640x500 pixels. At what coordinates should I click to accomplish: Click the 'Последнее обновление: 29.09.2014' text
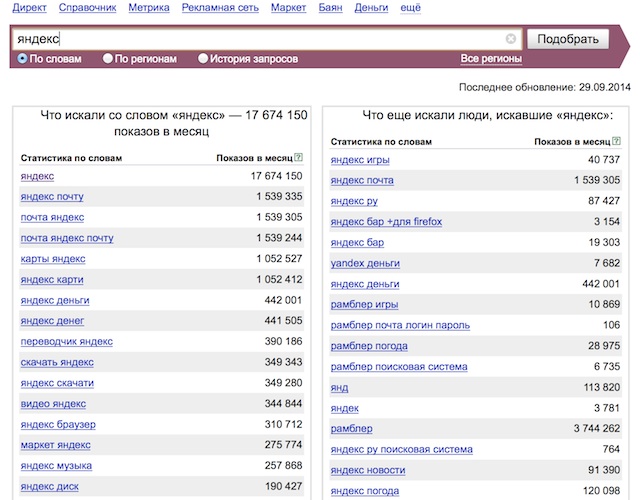[544, 87]
